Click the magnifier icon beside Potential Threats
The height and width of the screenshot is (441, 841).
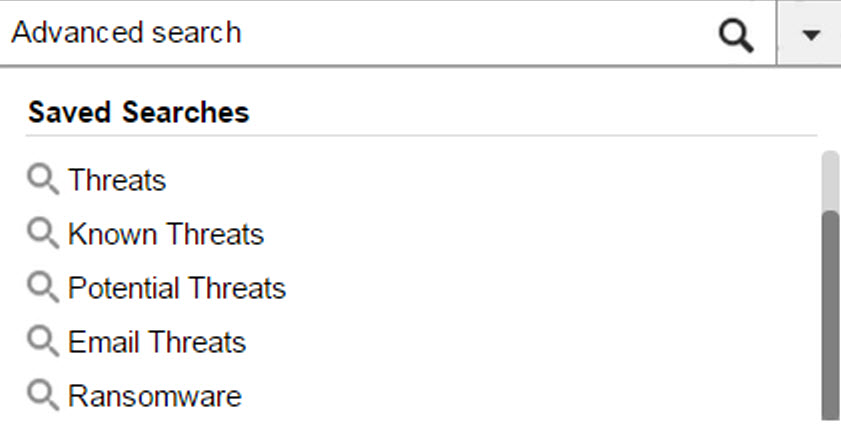[x=43, y=288]
